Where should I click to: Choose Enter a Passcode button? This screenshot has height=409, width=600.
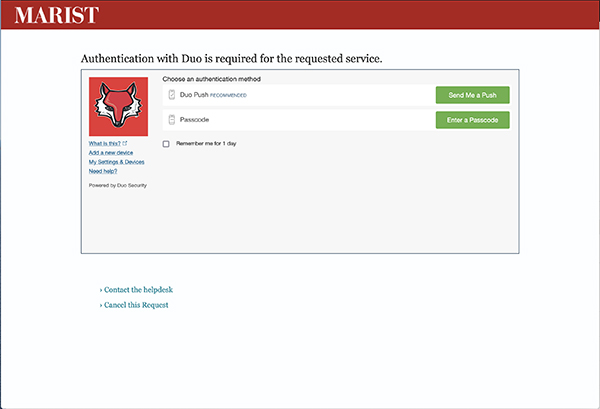click(473, 120)
